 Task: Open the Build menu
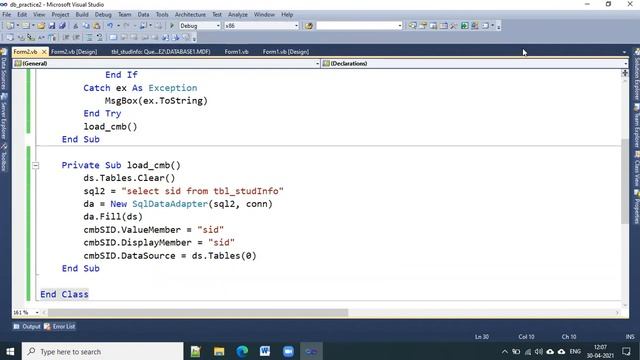click(82, 15)
